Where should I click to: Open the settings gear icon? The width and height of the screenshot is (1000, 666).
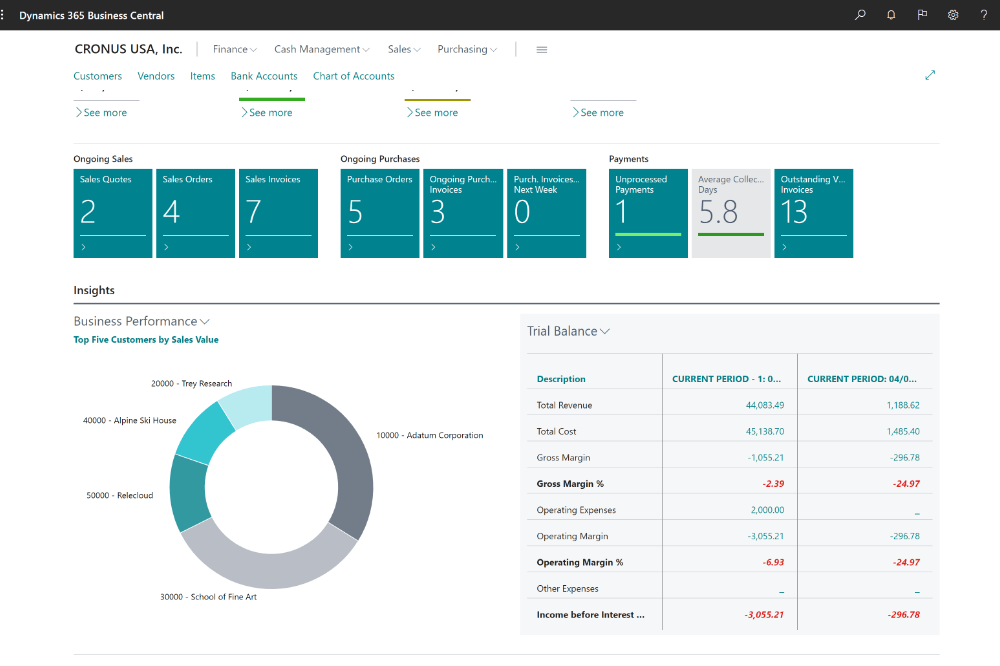tap(953, 15)
